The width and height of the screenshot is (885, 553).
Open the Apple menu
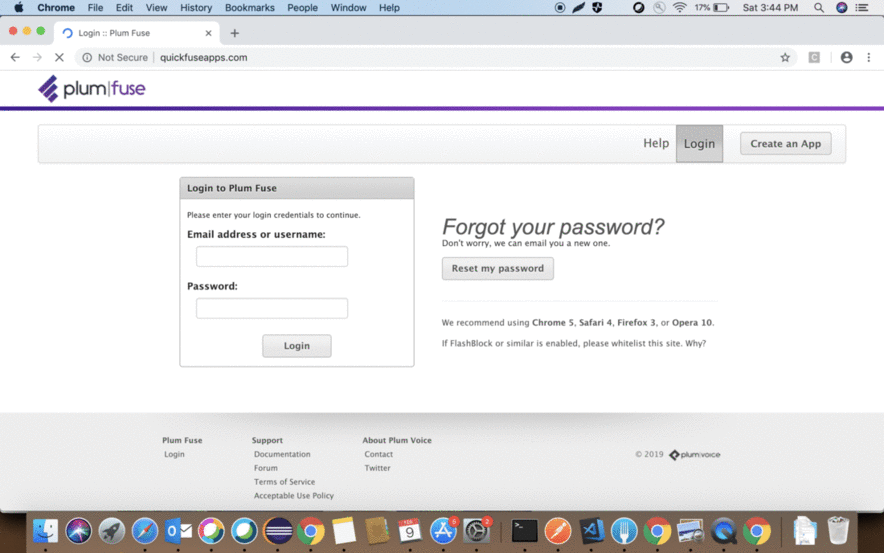click(18, 7)
